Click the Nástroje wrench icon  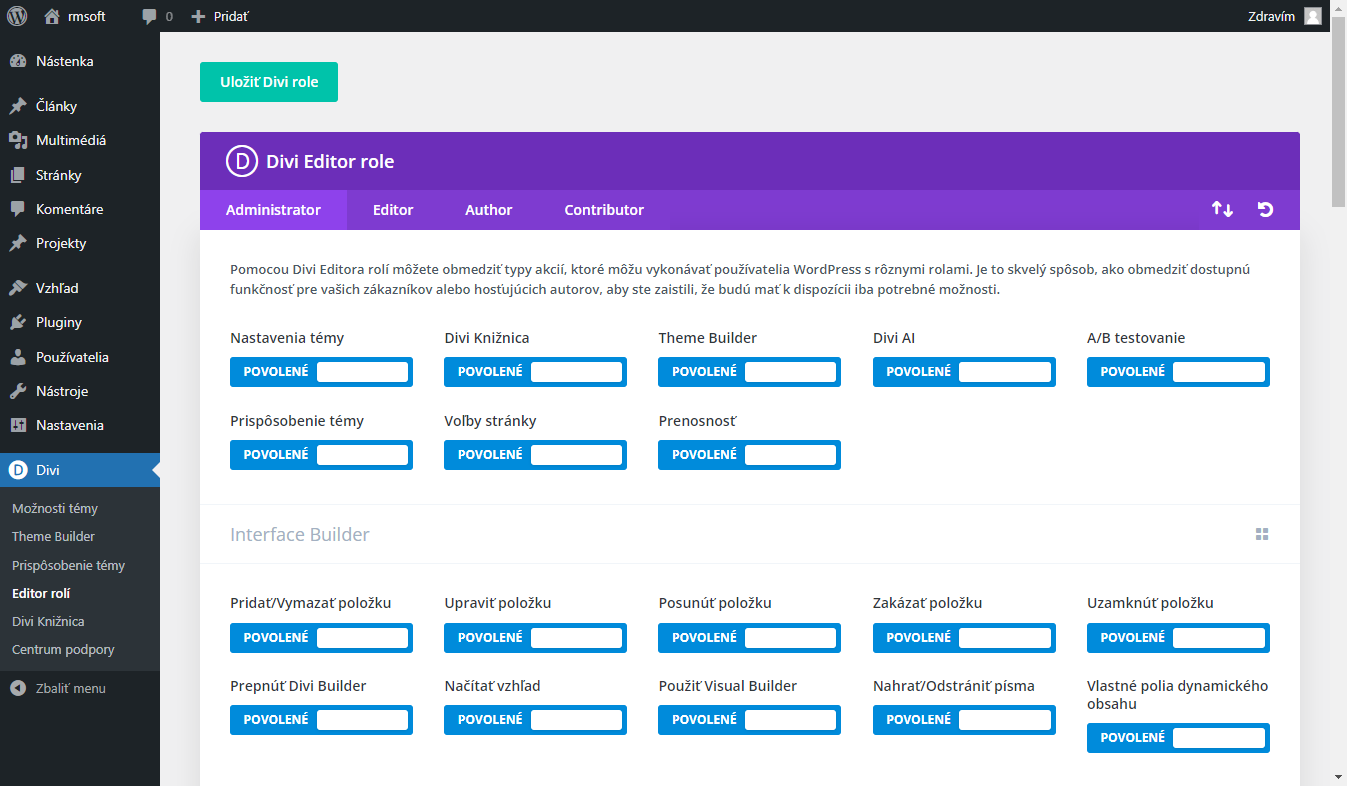tap(18, 391)
